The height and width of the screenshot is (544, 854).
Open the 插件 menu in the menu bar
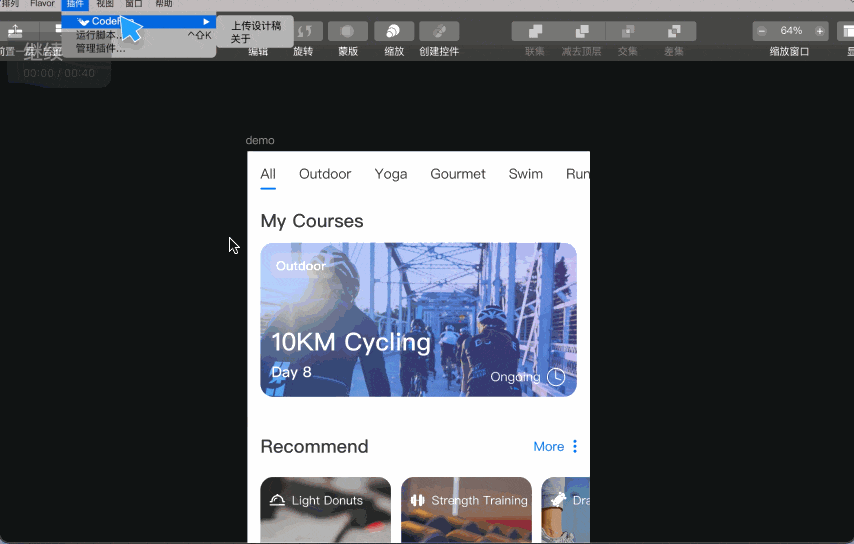click(75, 4)
